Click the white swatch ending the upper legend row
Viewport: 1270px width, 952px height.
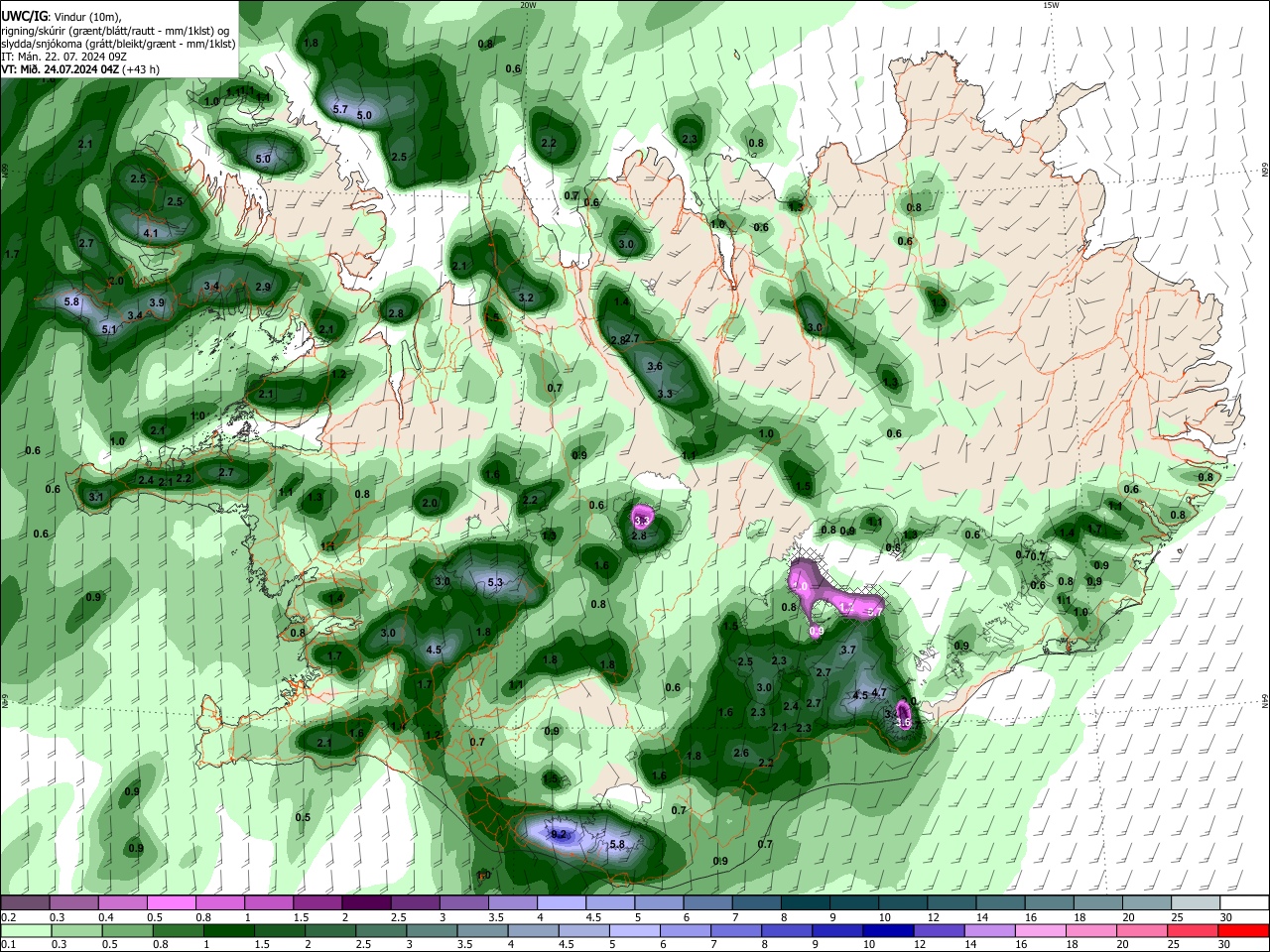pyautogui.click(x=1243, y=903)
